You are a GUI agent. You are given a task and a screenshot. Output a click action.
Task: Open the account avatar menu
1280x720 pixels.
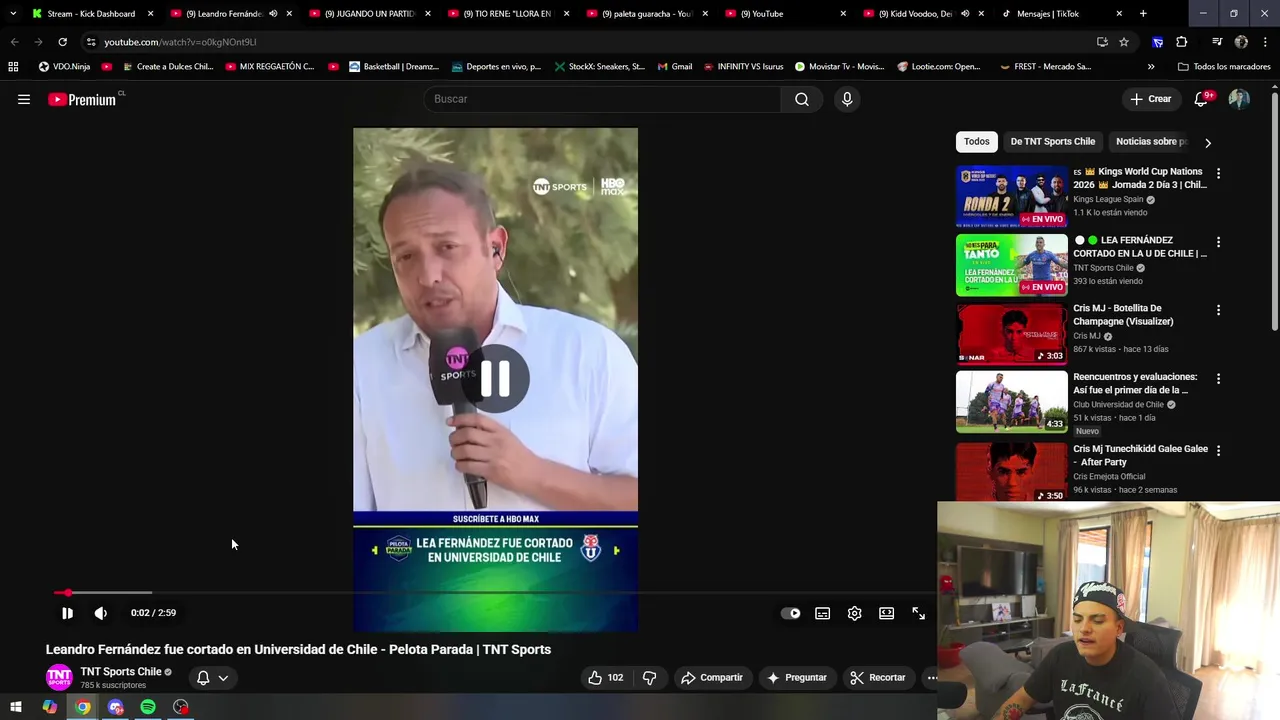coord(1239,99)
